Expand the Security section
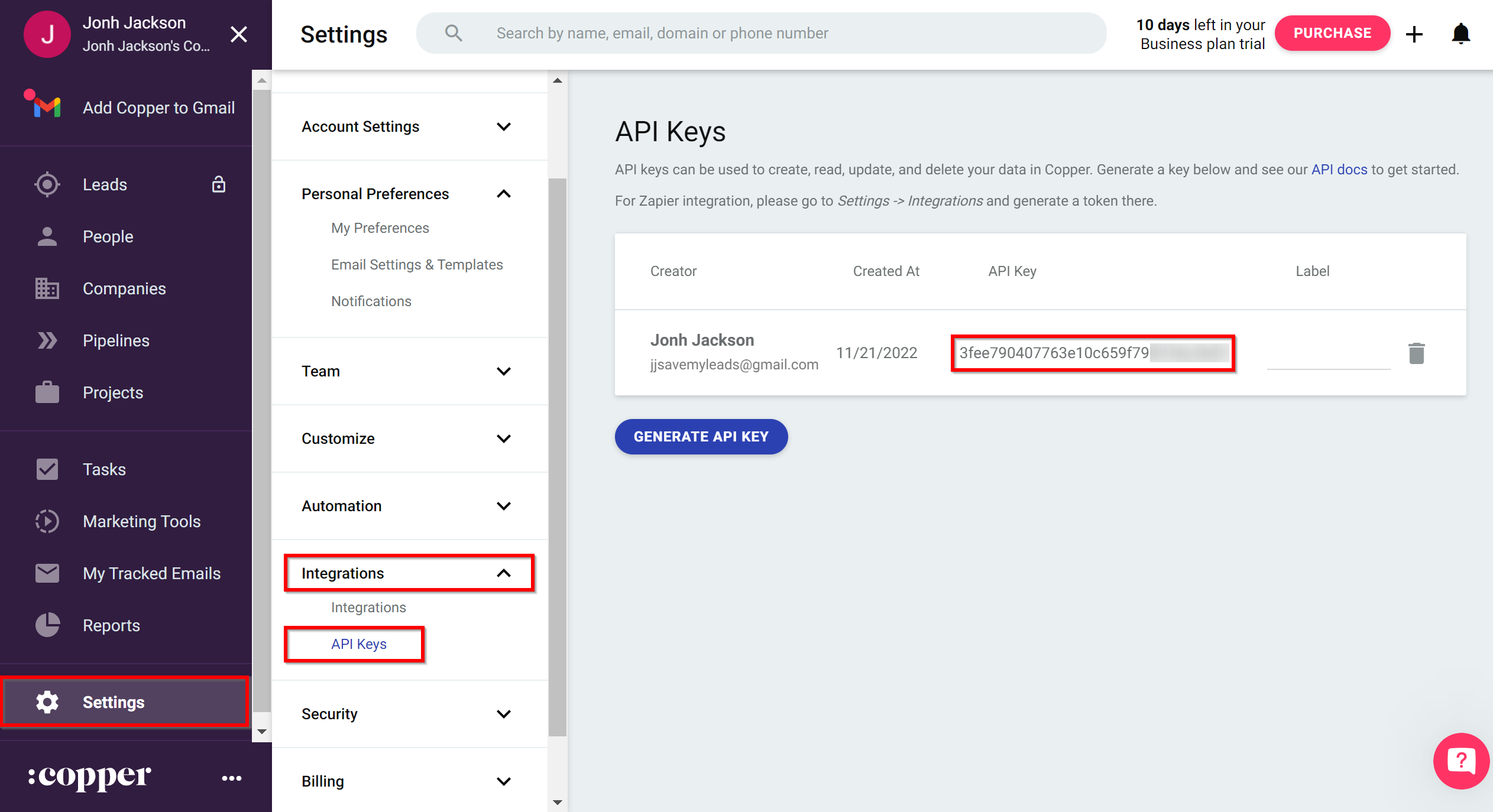This screenshot has height=812, width=1493. [409, 714]
